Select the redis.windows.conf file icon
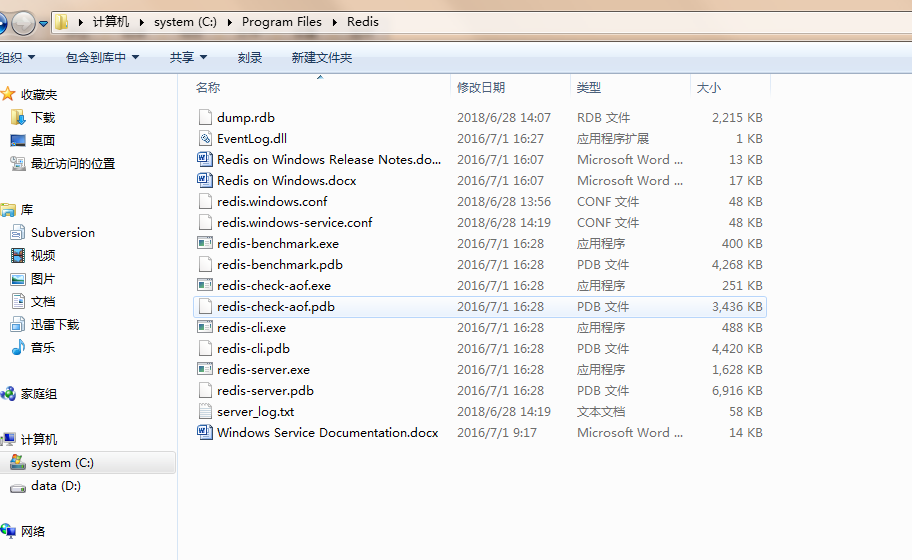This screenshot has width=912, height=560. [205, 201]
